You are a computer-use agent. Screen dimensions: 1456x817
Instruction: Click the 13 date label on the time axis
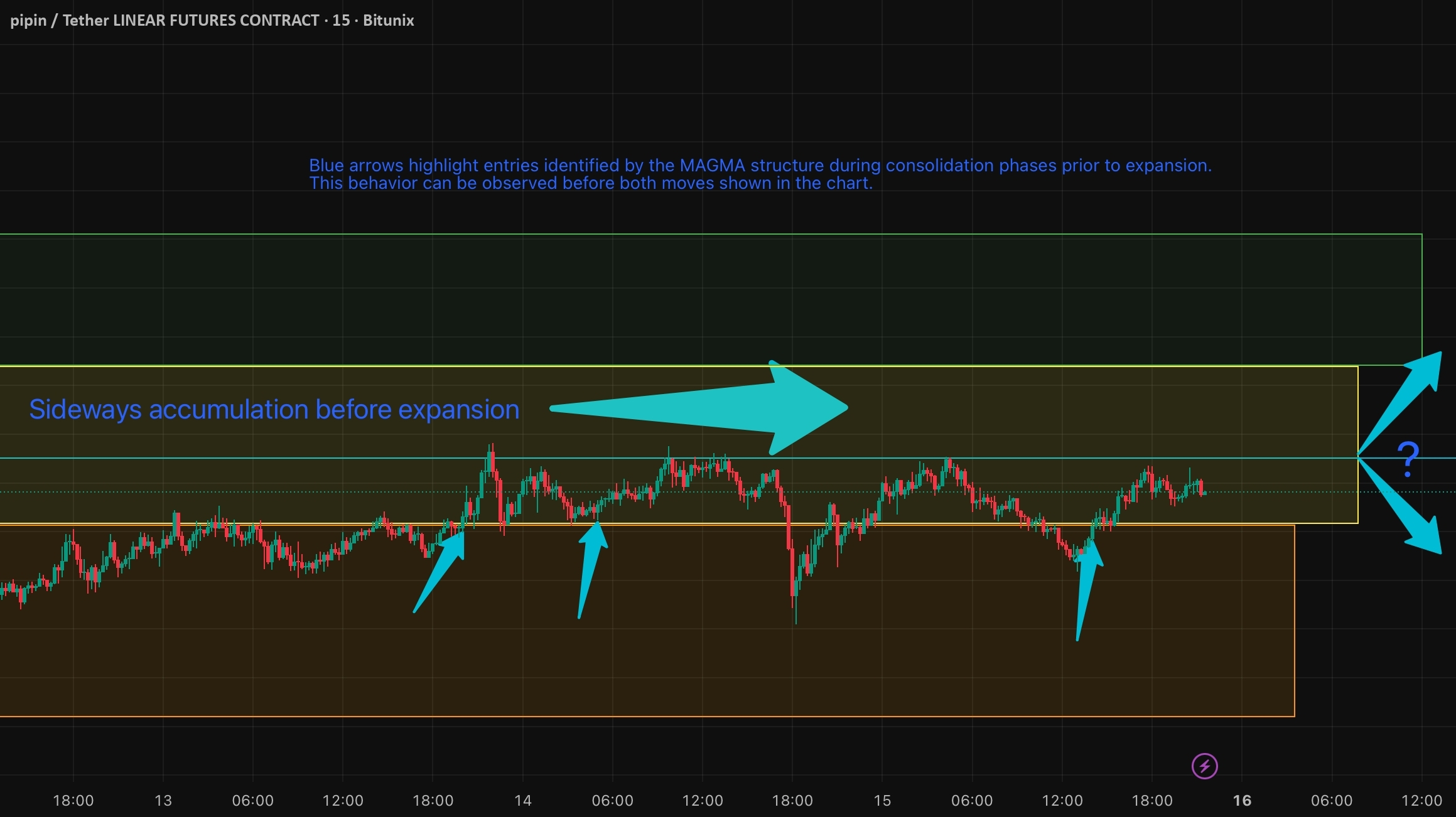pyautogui.click(x=163, y=800)
